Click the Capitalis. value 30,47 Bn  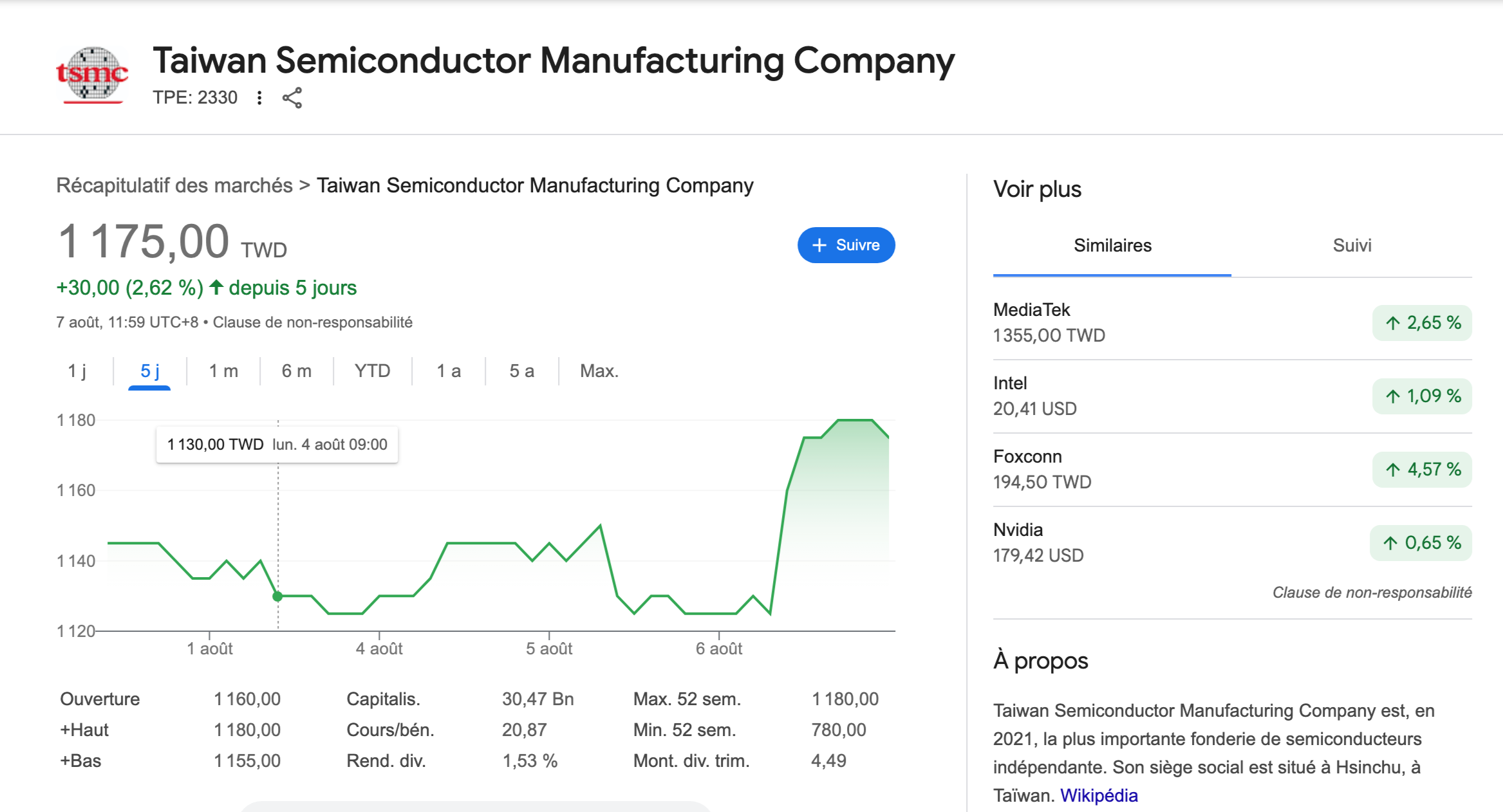pyautogui.click(x=538, y=699)
